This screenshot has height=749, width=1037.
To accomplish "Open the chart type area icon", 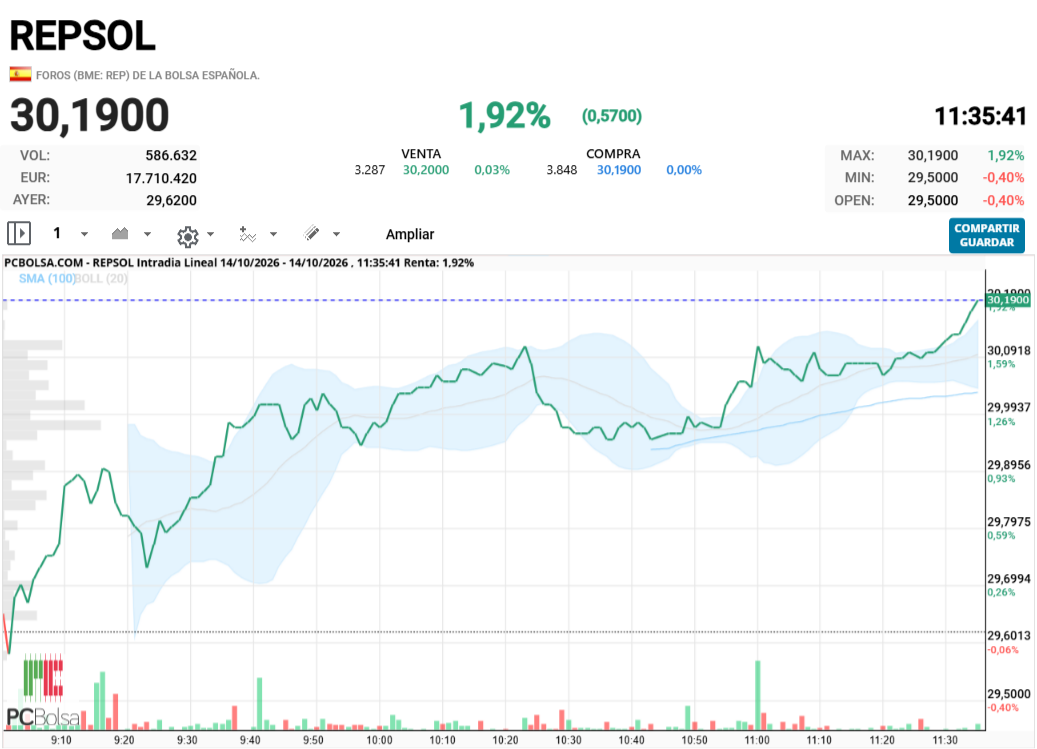I will coord(120,233).
